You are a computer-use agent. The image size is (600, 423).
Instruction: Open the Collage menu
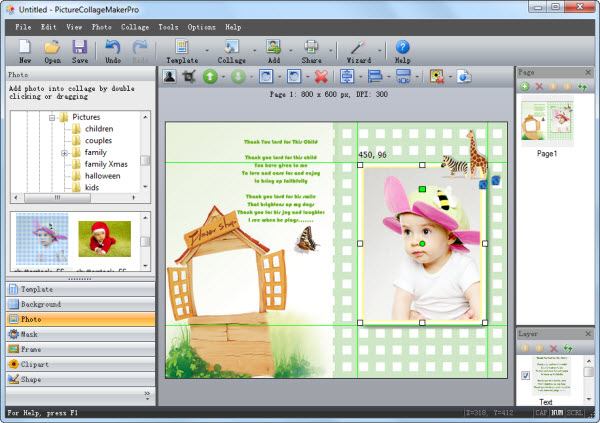(x=135, y=26)
